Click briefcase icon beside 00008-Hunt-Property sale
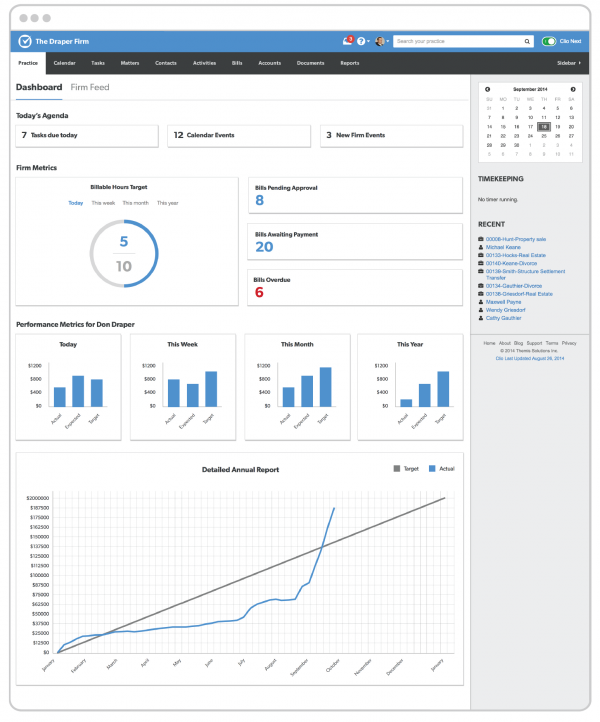600x722 pixels. [x=481, y=239]
